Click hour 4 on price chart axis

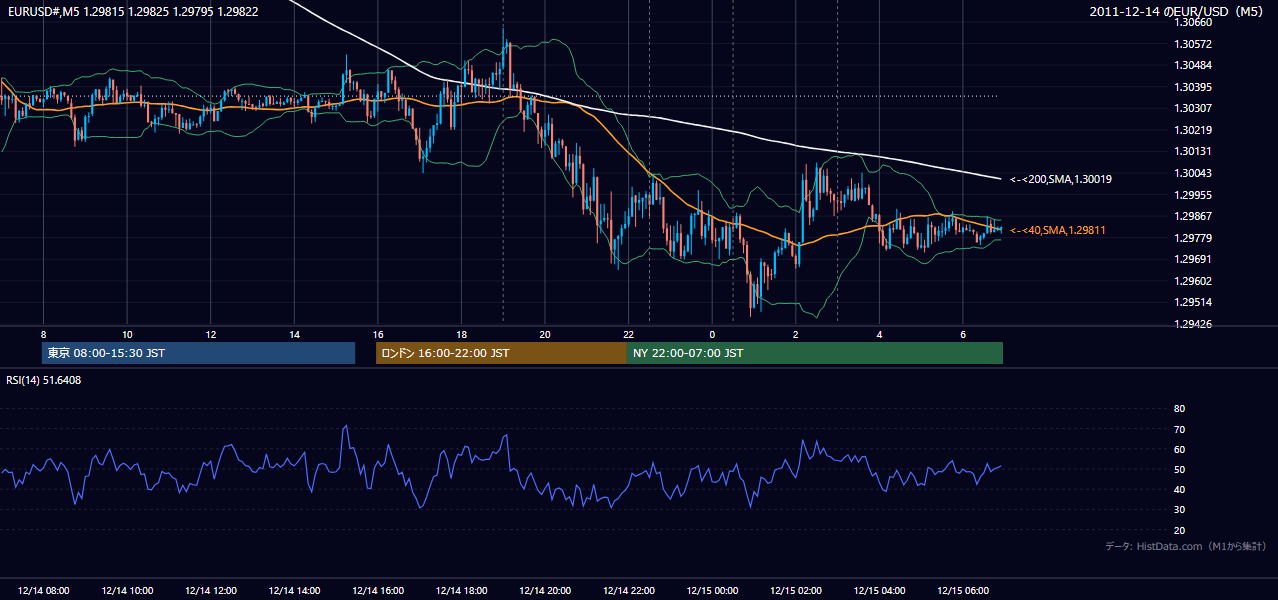[x=879, y=334]
